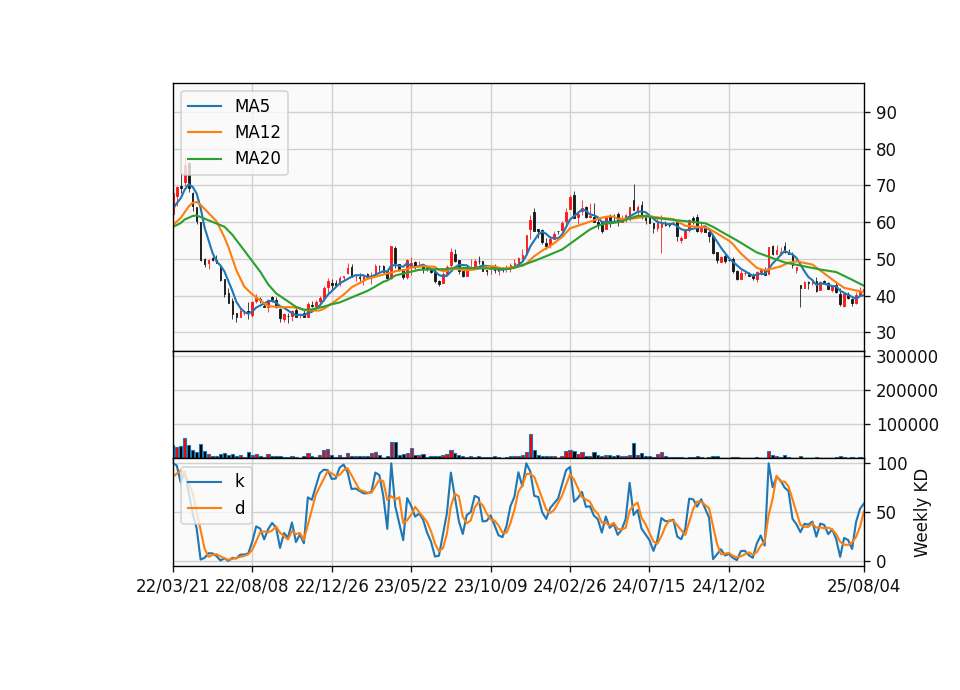Click the d legend label
Screen dimensions: 960x690
pyautogui.click(x=239, y=508)
